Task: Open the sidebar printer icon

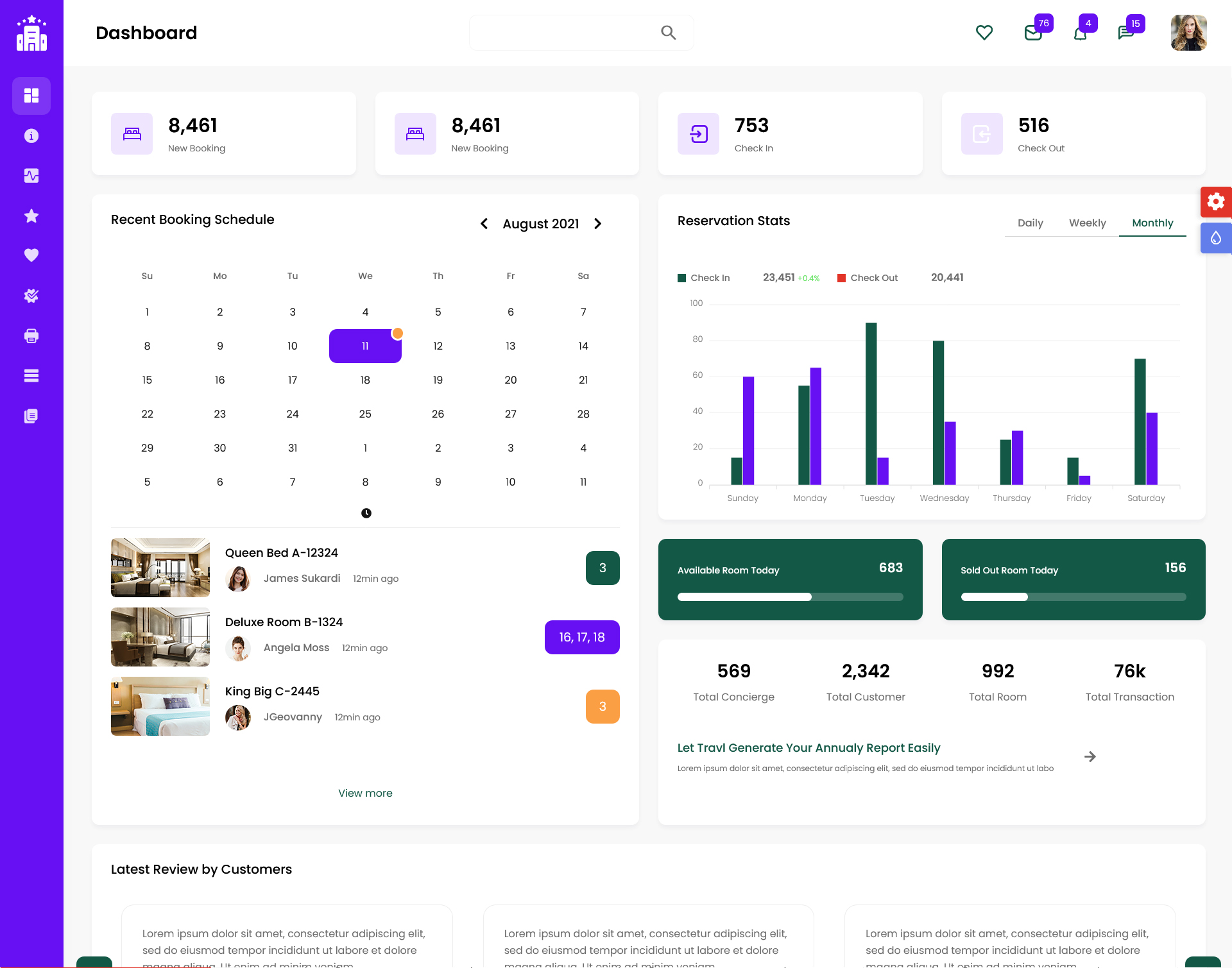Action: coord(31,336)
